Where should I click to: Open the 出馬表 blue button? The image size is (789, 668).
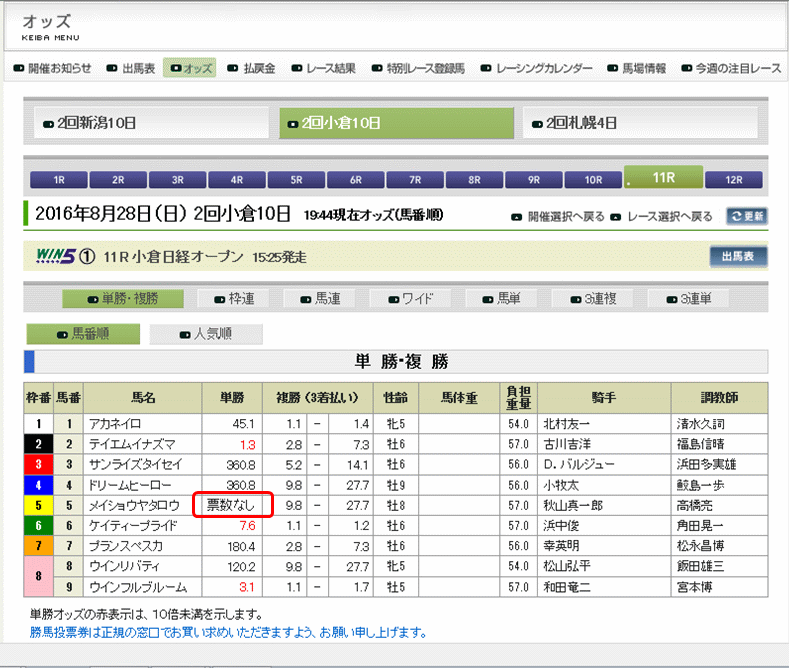pyautogui.click(x=738, y=257)
